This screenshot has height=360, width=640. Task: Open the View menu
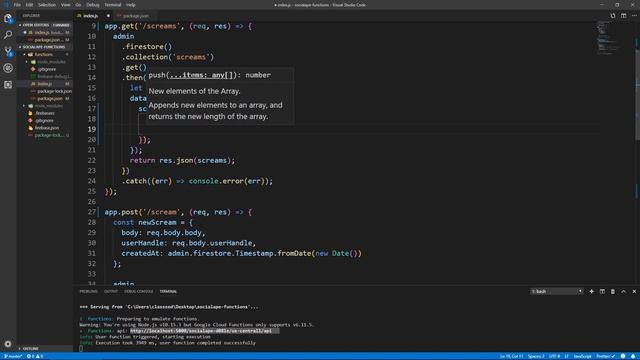(65, 5)
